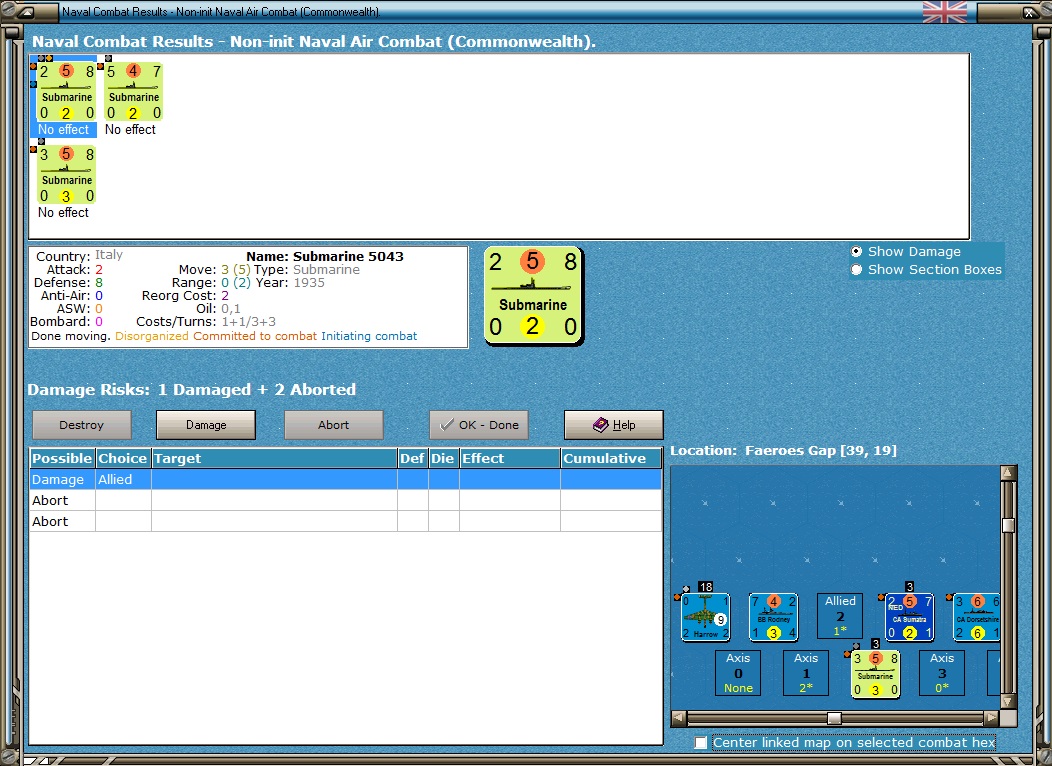Screen dimensions: 1052x766
Task: Click the CA Dorsetshire cruiser counter
Action: coord(976,616)
